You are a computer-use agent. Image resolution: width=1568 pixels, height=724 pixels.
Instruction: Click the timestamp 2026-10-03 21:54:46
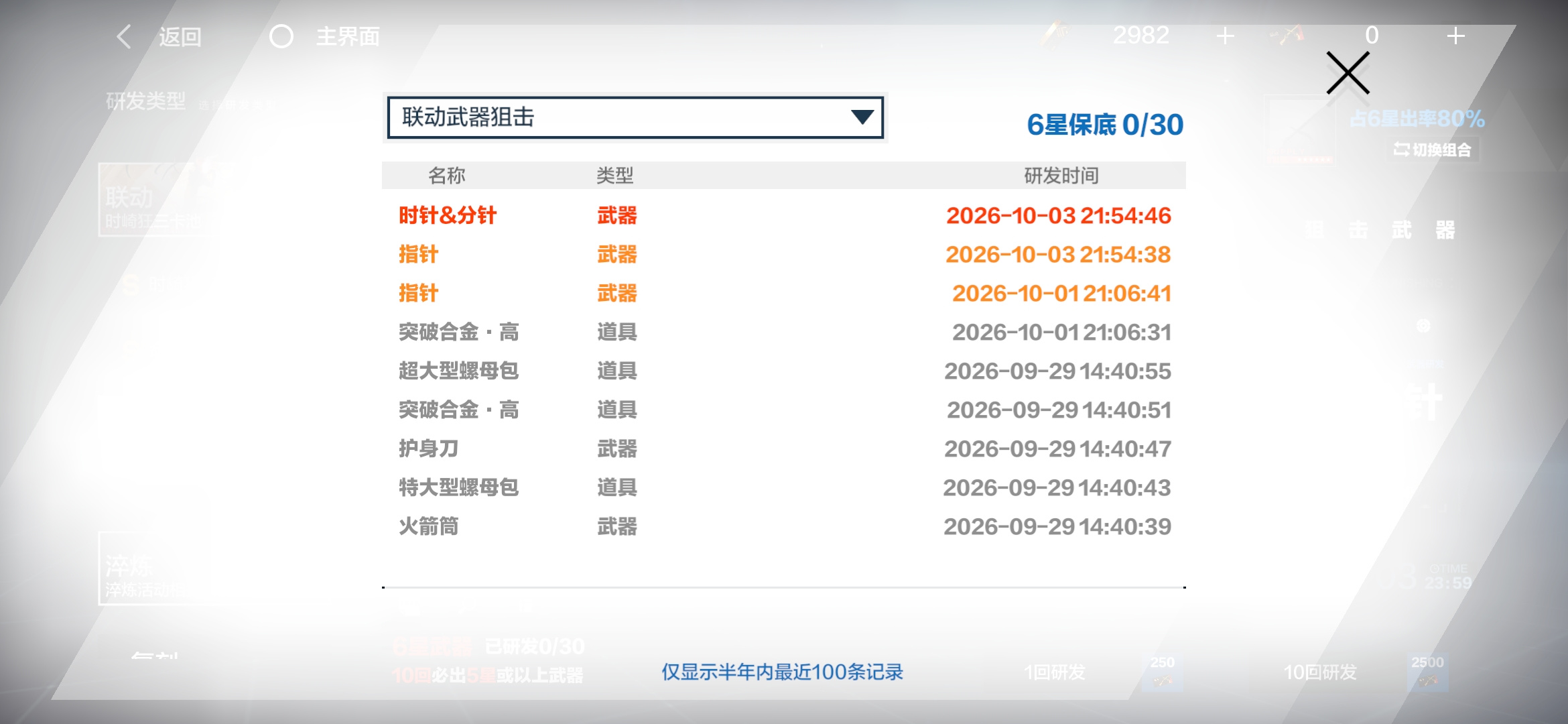(1059, 216)
